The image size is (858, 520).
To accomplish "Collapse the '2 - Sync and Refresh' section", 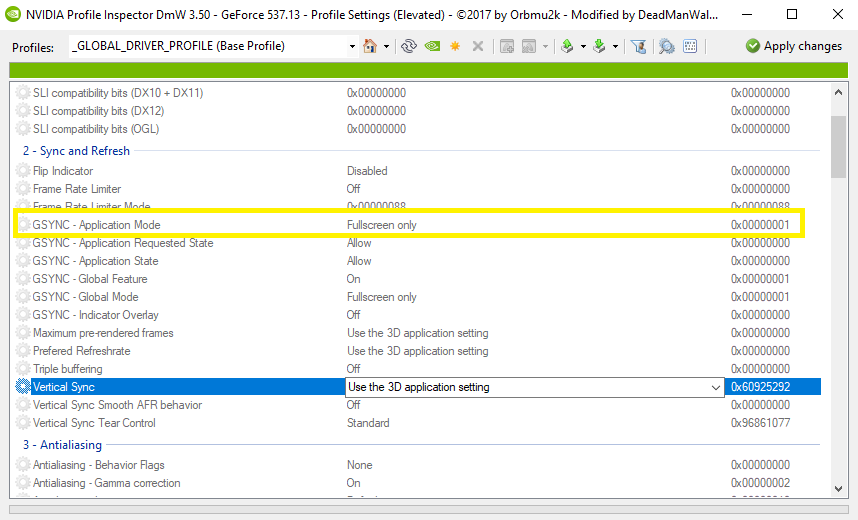I will 76,151.
